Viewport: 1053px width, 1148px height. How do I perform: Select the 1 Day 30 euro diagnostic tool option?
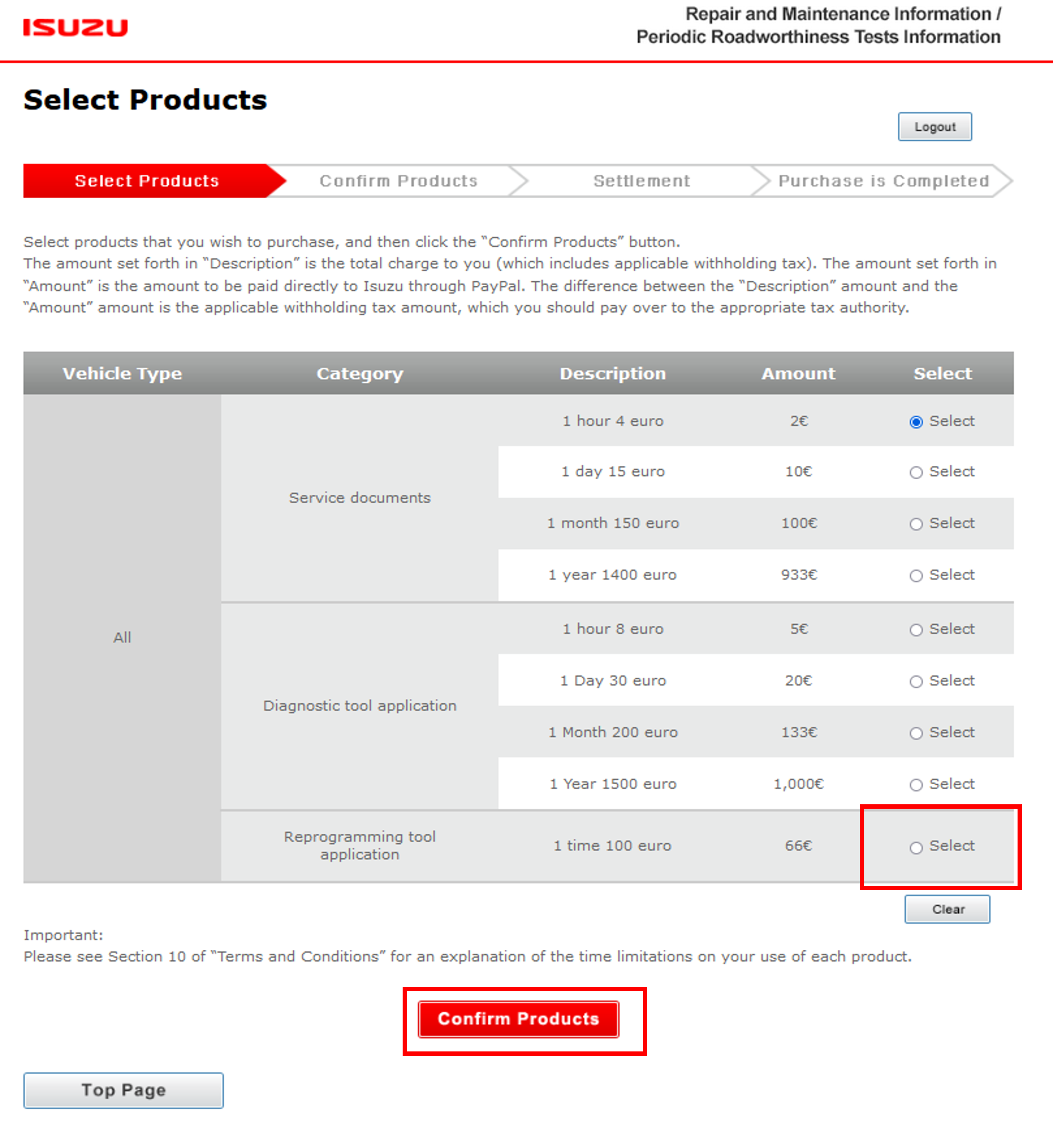point(916,681)
